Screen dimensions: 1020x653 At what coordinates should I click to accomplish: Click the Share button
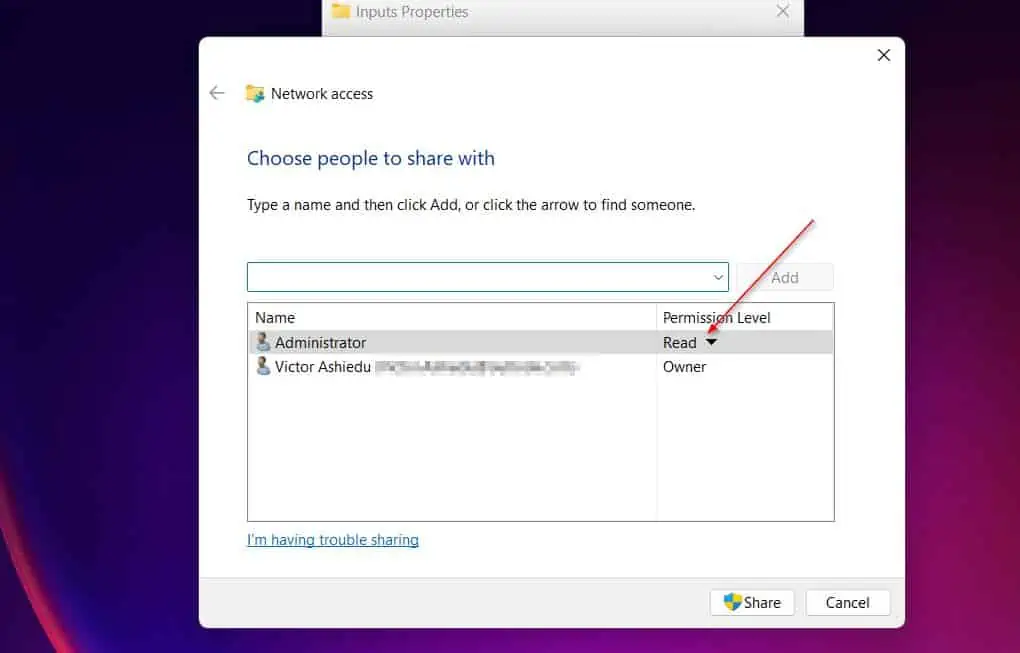pos(752,602)
